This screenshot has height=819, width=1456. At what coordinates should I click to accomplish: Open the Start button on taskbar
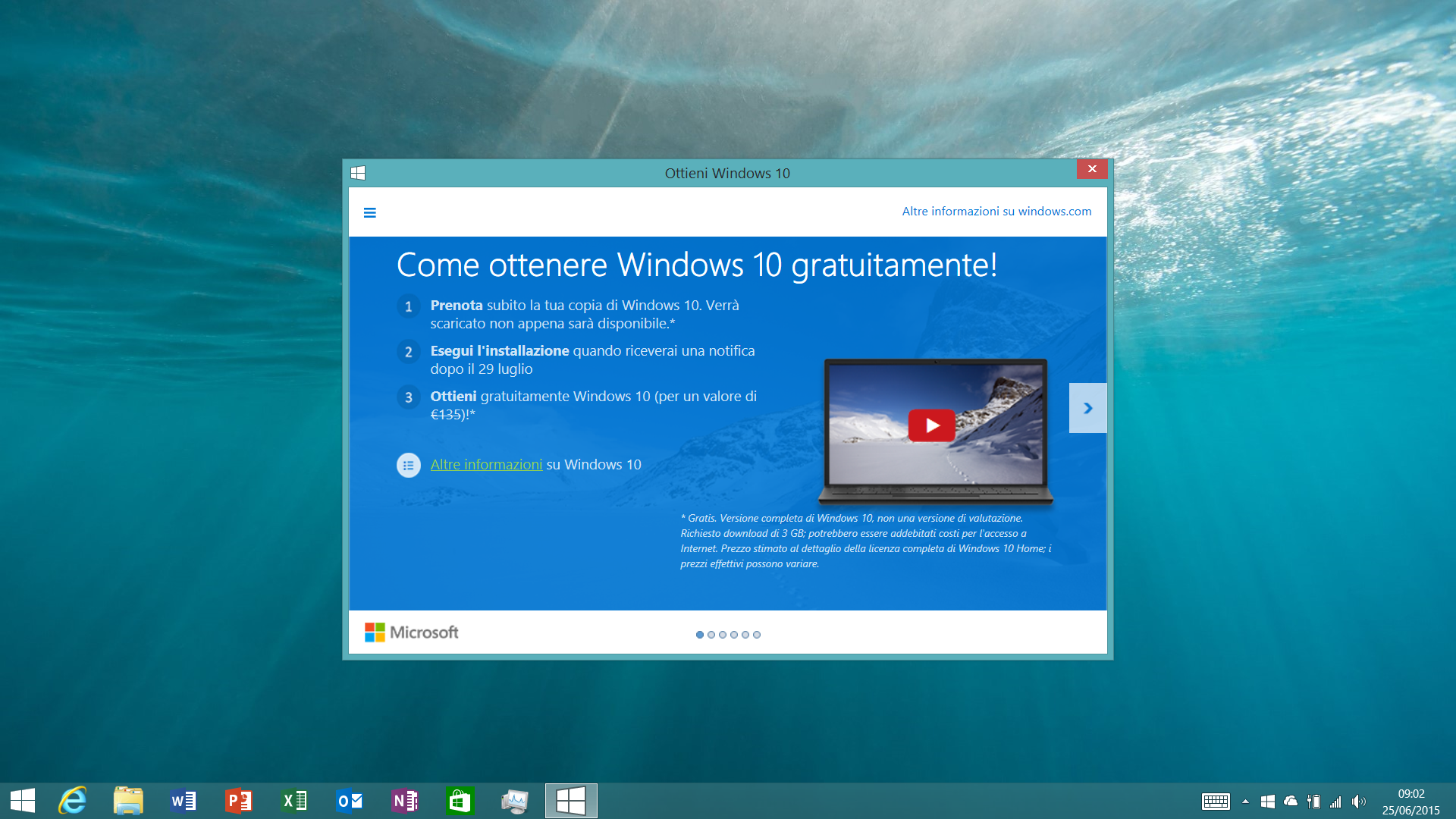pyautogui.click(x=23, y=801)
